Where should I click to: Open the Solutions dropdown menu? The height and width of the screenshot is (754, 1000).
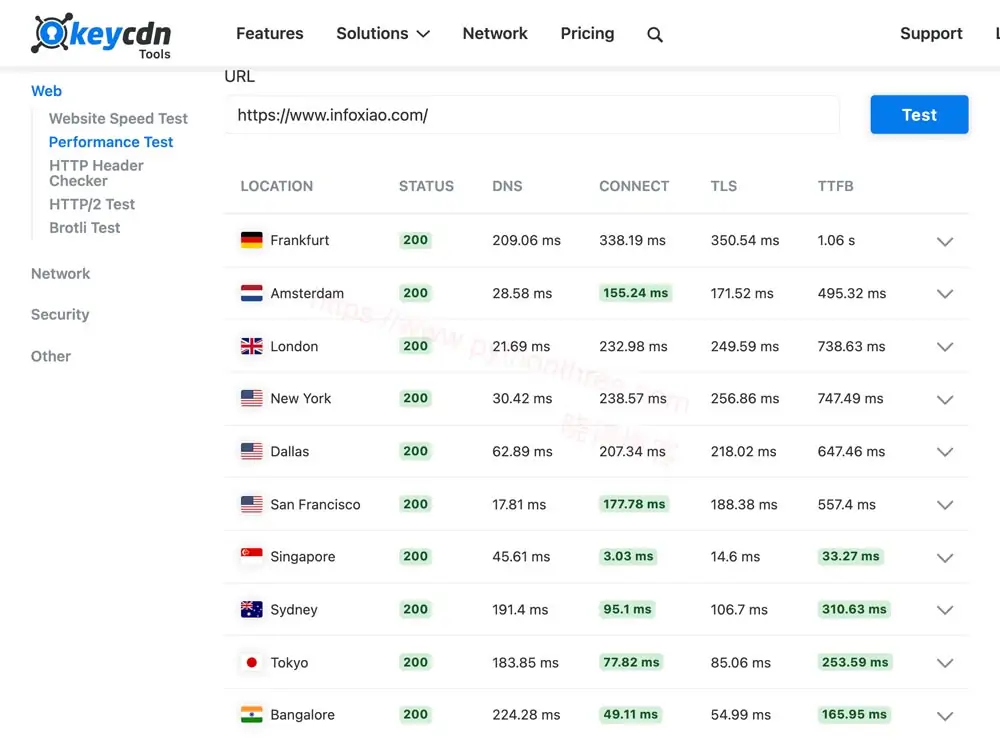(x=382, y=34)
